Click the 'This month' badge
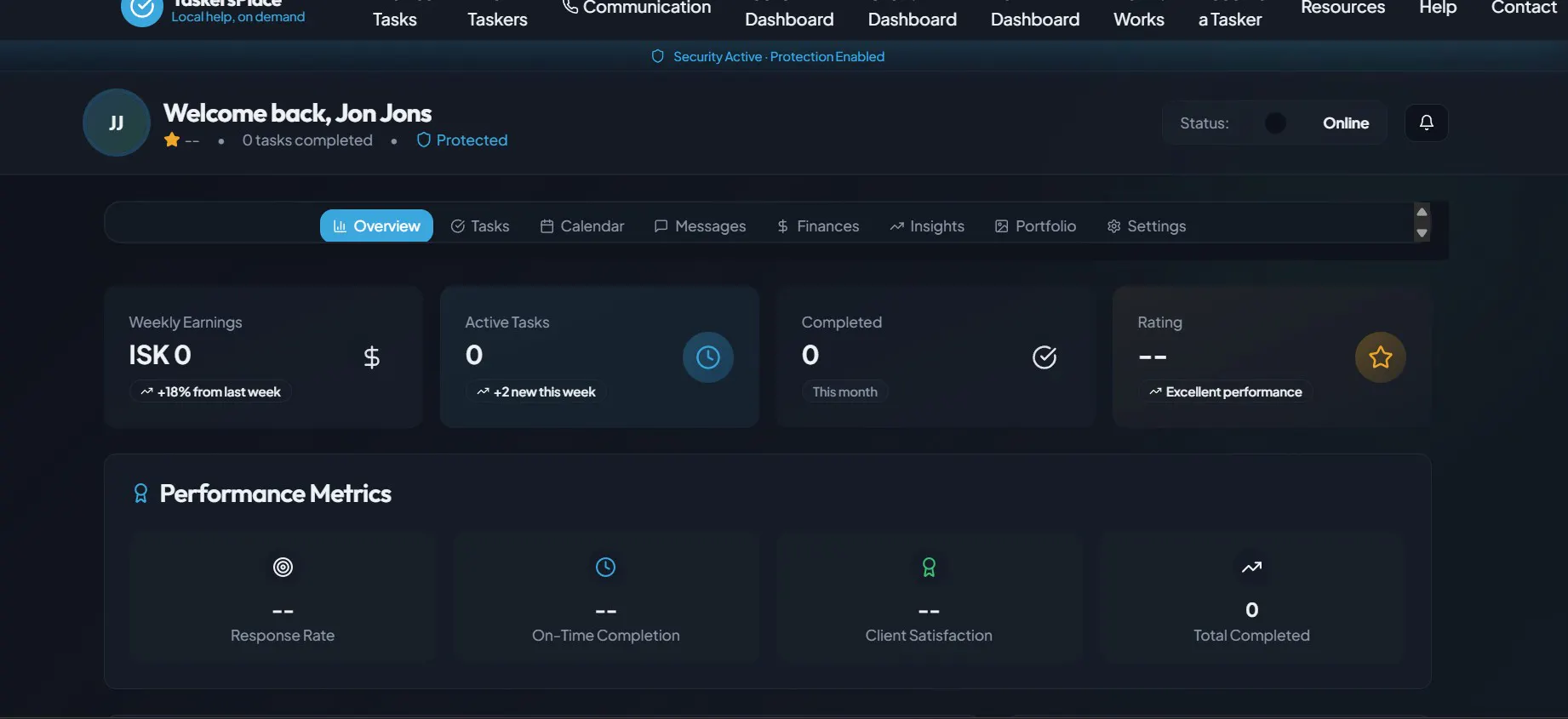The image size is (1568, 719). [x=844, y=391]
